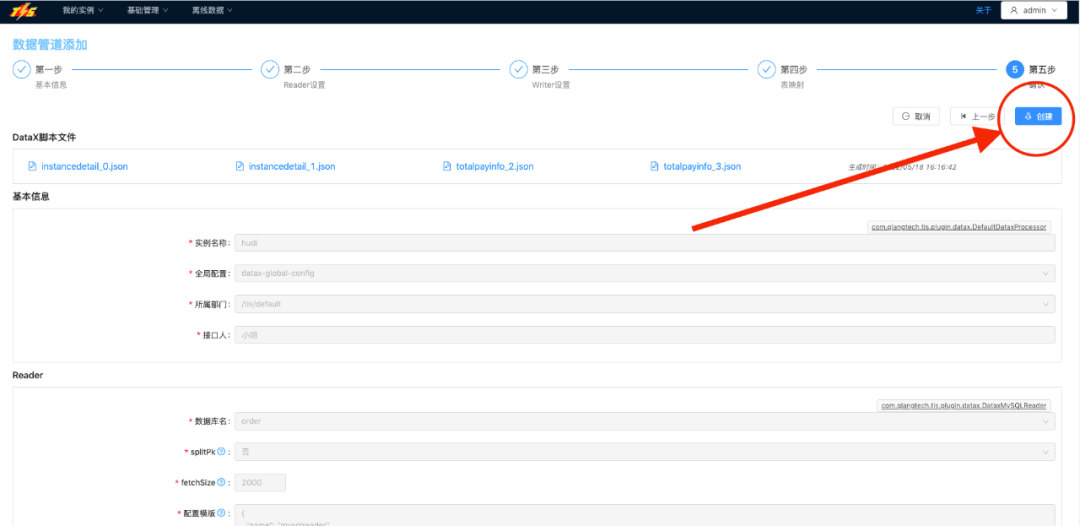
Task: Click the fourth step checkmark icon
Action: (766, 70)
